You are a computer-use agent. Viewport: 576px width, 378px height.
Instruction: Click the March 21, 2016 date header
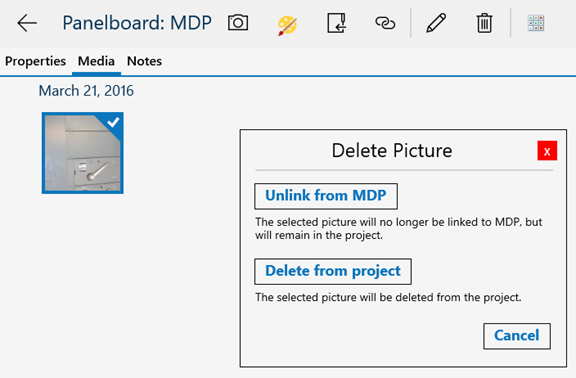click(86, 91)
